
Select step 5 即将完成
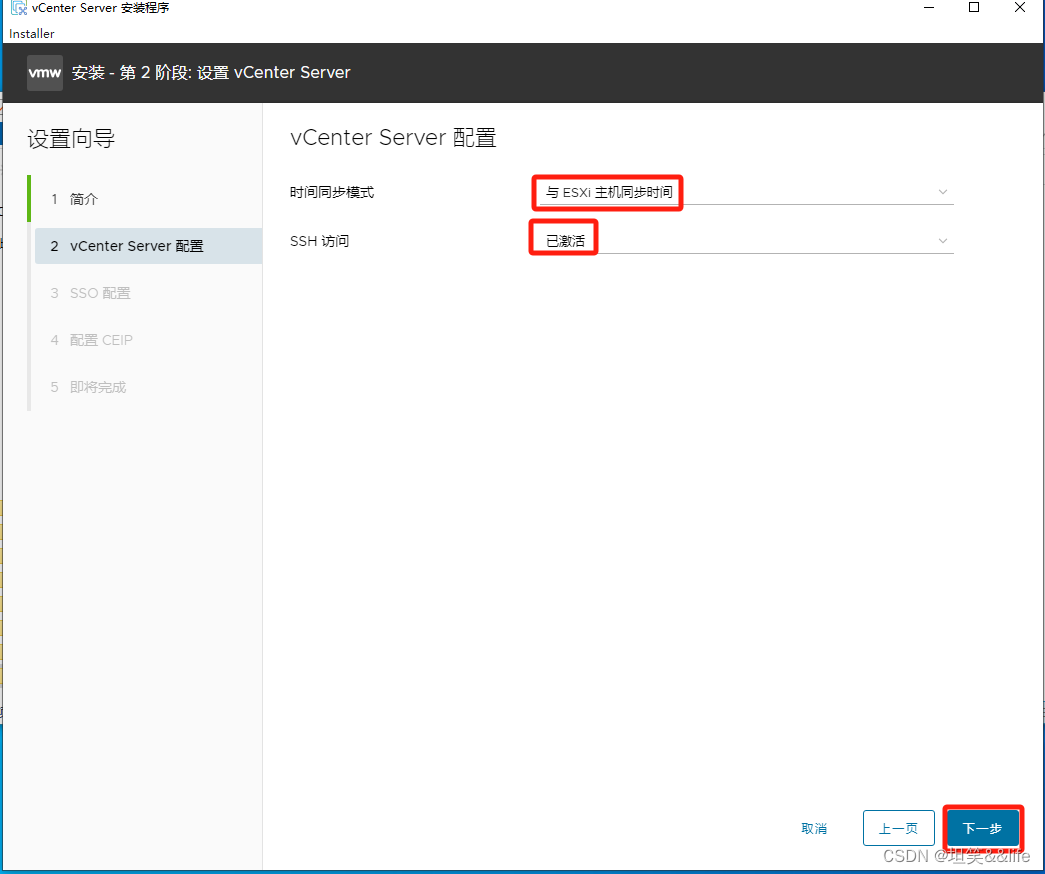point(148,387)
